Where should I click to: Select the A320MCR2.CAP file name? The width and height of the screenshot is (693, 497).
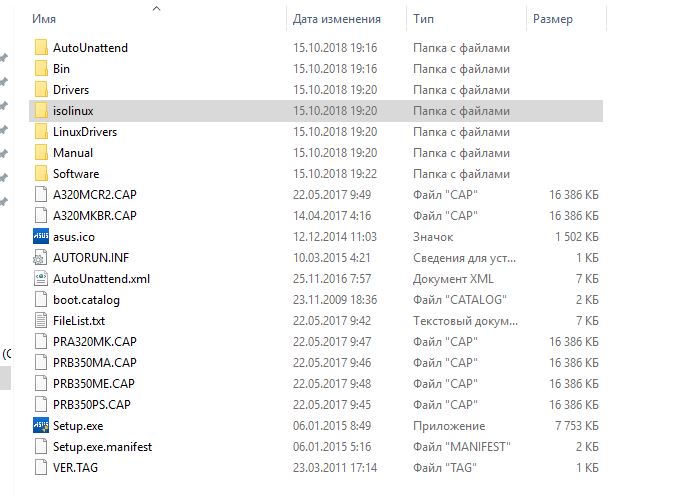pyautogui.click(x=94, y=195)
